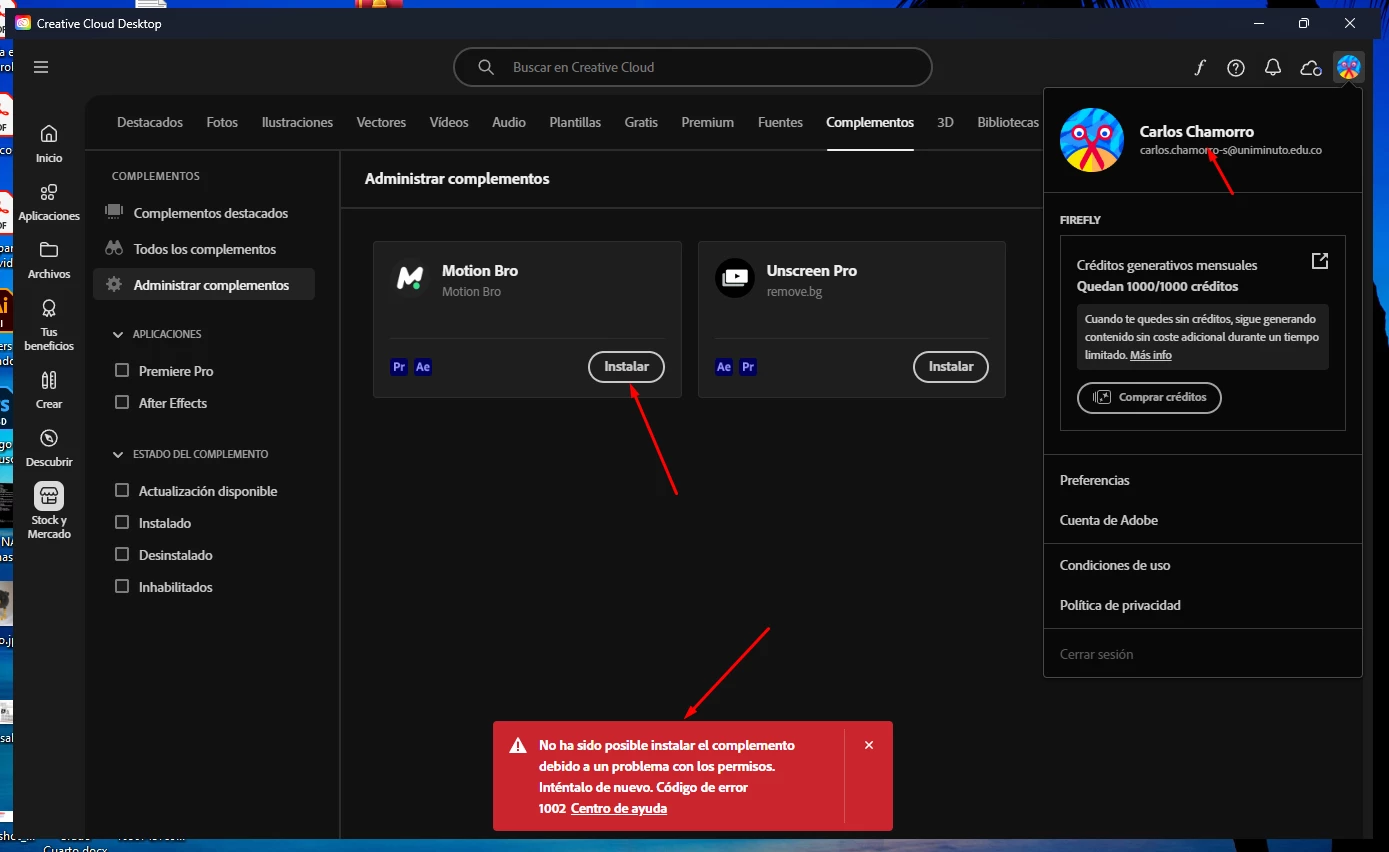Switch to the Plantillas tab
Viewport: 1389px width, 852px height.
point(575,122)
